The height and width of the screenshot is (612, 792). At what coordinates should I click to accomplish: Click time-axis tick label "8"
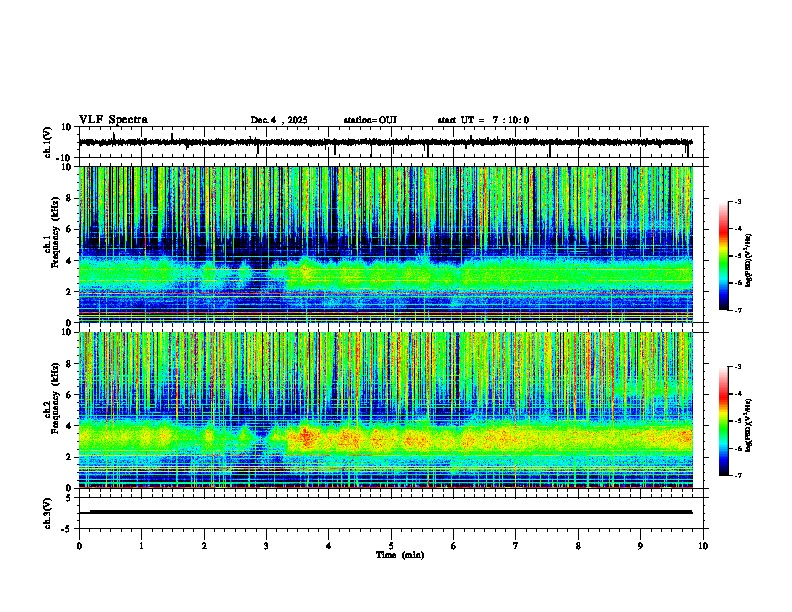578,546
